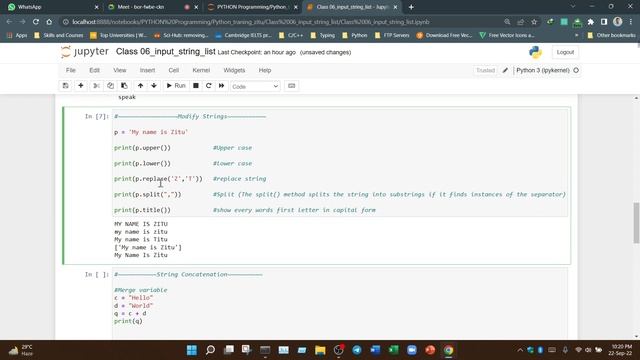The image size is (640, 360).
Task: Close the WhatsApp browser tab
Action: pyautogui.click(x=96, y=7)
